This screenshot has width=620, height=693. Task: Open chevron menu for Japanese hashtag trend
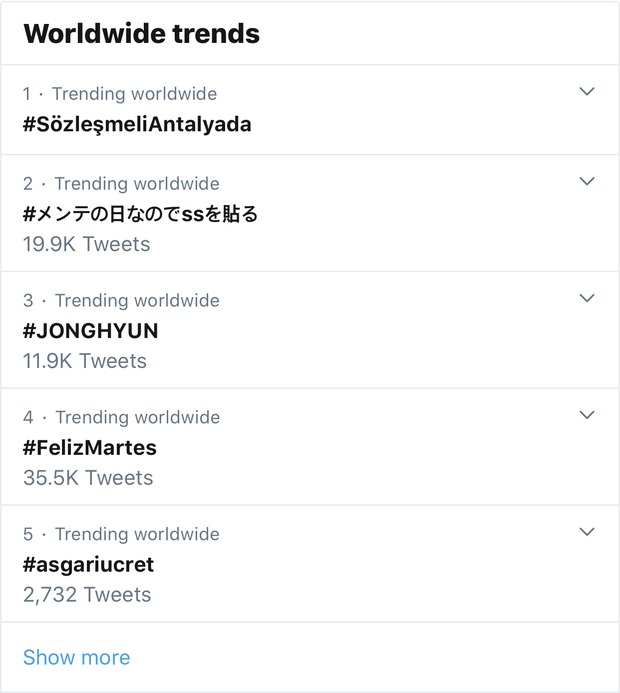point(587,182)
